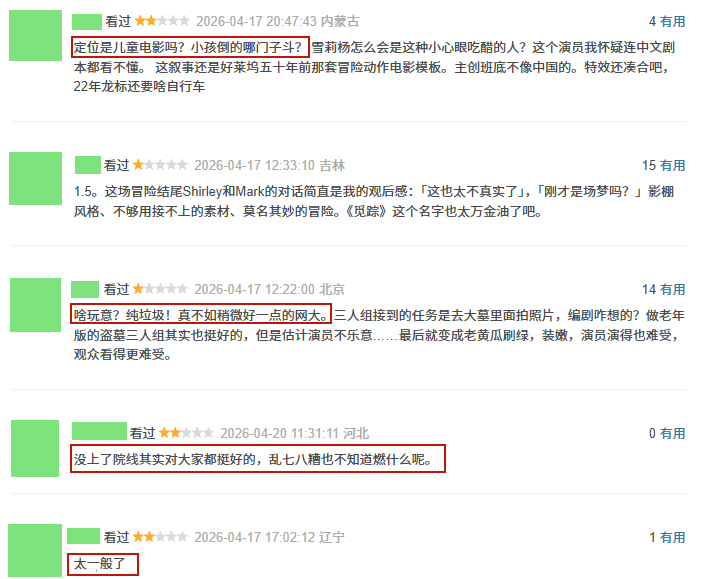Screen dimensions: 701x579
Task: Open avatar of the 辽宁 reviewer
Action: pos(35,550)
